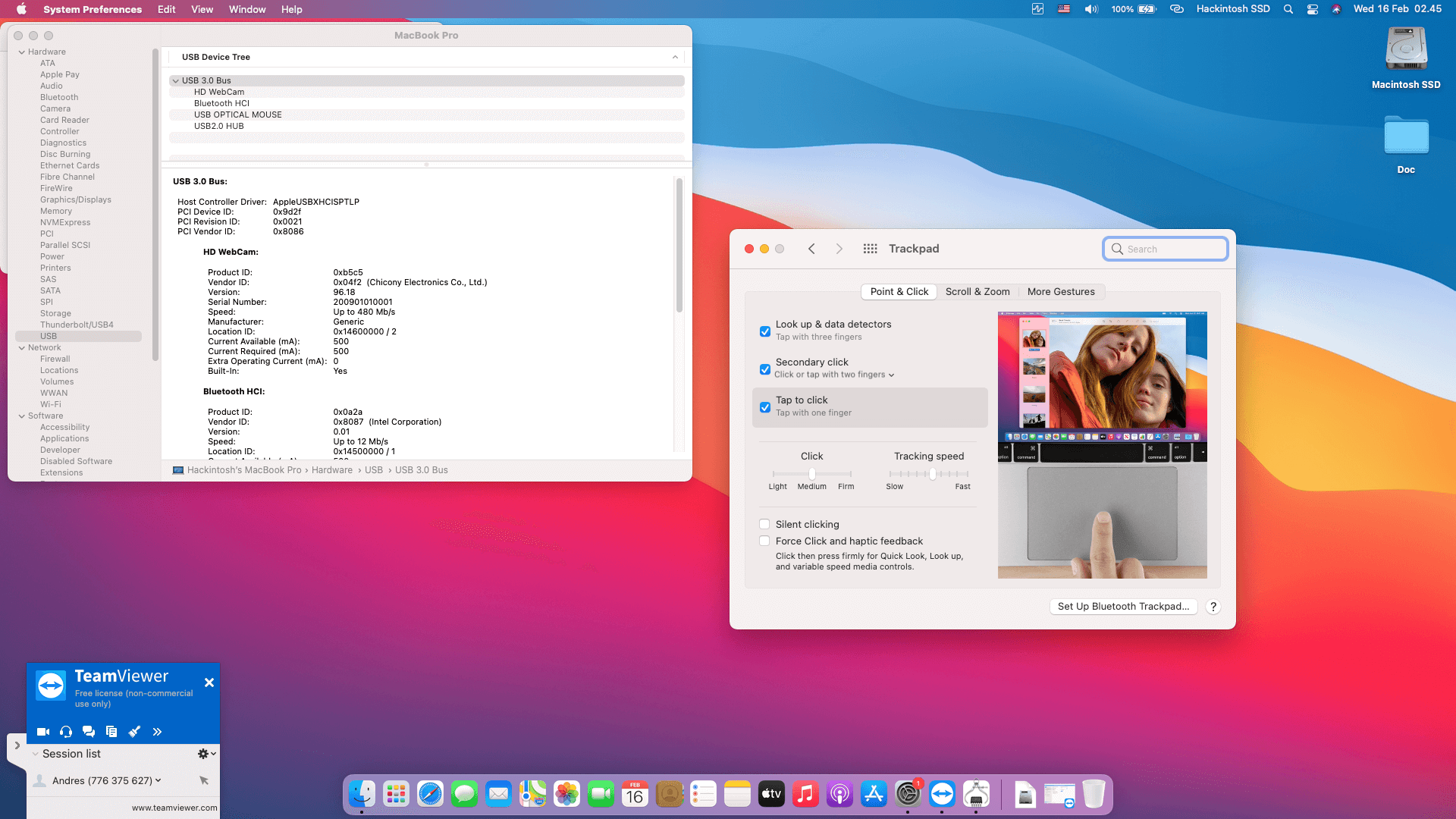Expand TeamViewer toolbar double arrow
Image resolution: width=1456 pixels, height=819 pixels.
click(x=157, y=732)
